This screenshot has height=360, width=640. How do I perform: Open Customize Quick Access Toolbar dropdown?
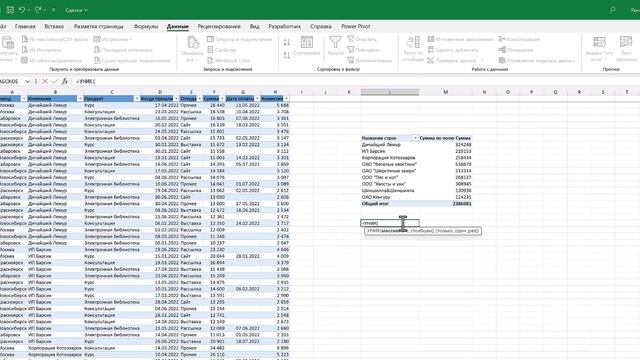(53, 10)
